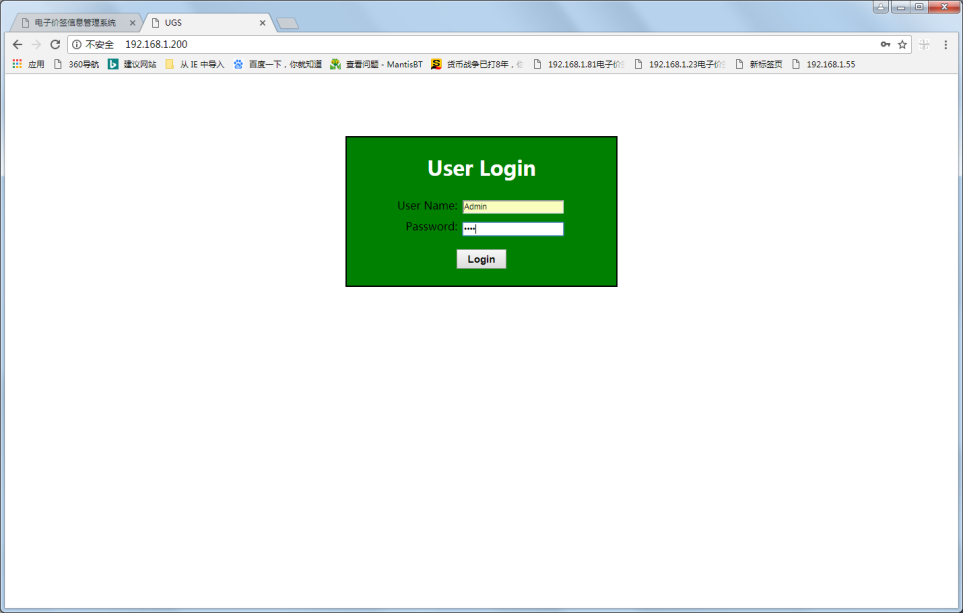Click the address bar URL 192.168.1.200
Viewport: 963px width, 613px height.
[156, 45]
